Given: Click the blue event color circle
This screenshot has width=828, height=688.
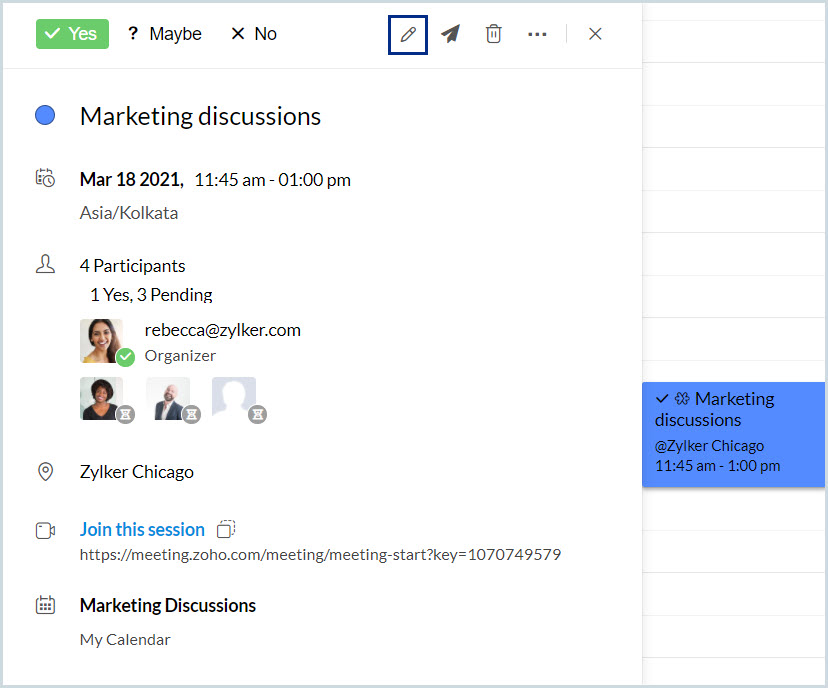Looking at the screenshot, I should (x=45, y=116).
